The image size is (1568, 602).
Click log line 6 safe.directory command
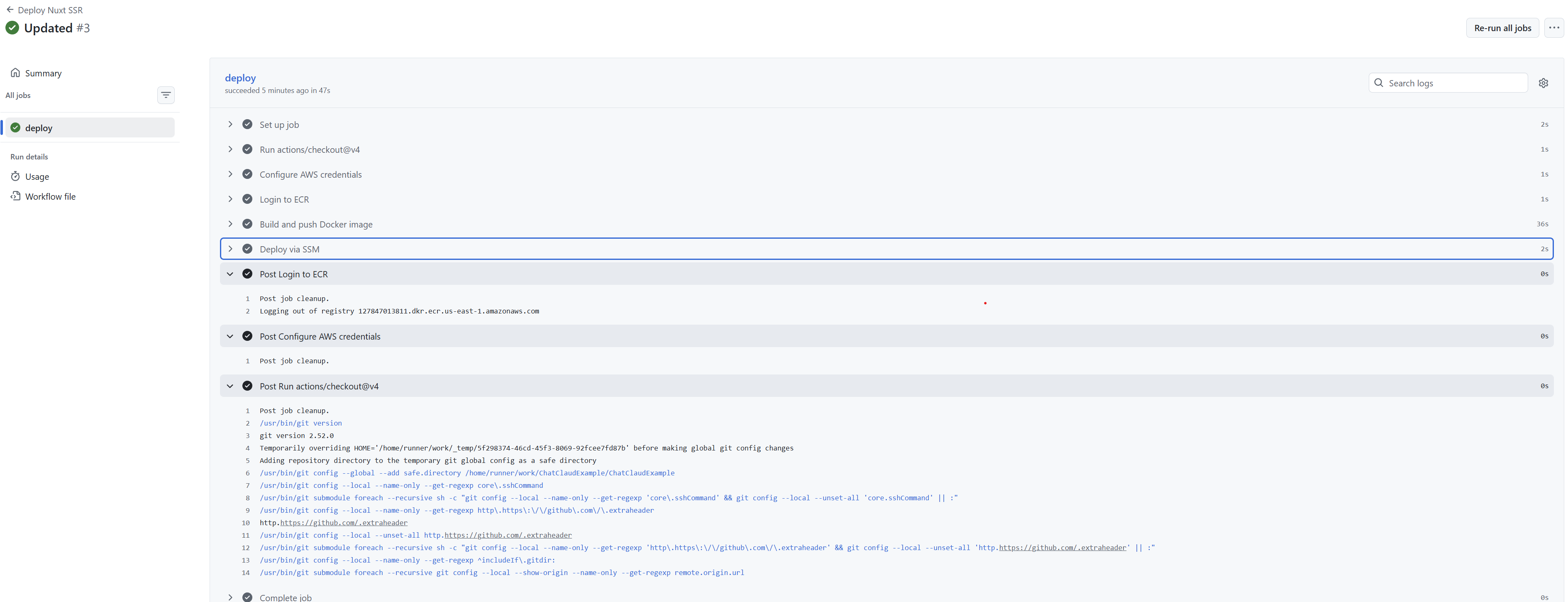pos(467,473)
